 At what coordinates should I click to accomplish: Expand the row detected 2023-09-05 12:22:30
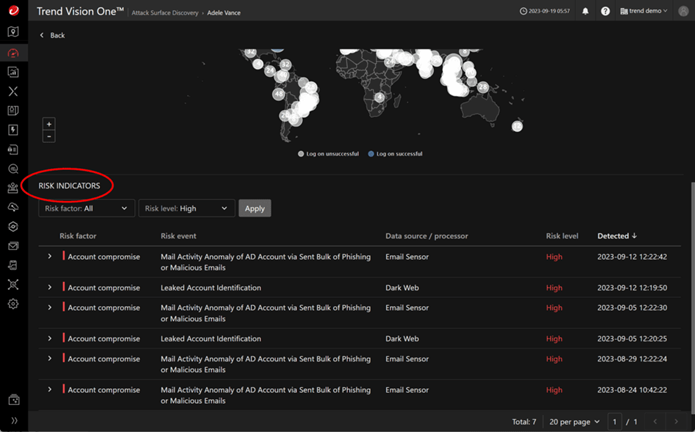tap(50, 307)
